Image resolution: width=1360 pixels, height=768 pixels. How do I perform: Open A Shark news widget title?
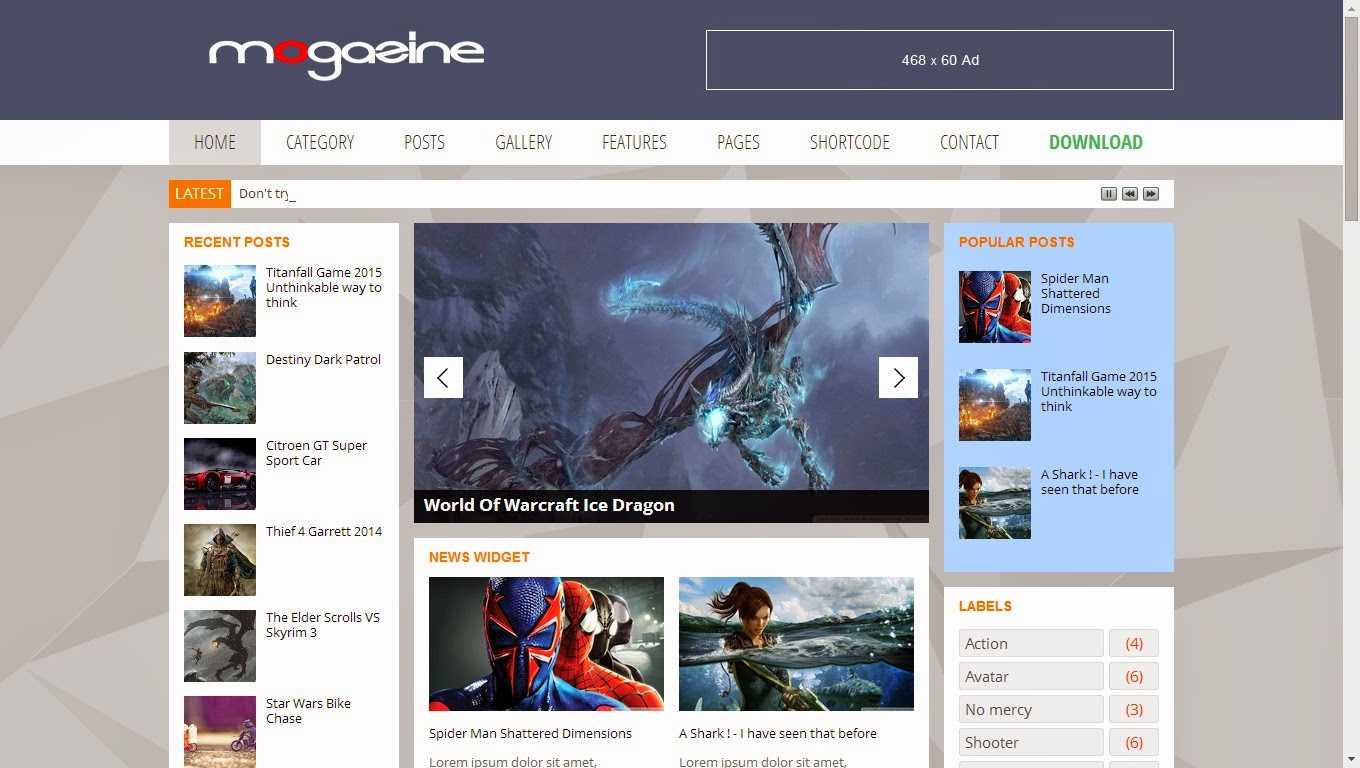pos(778,733)
